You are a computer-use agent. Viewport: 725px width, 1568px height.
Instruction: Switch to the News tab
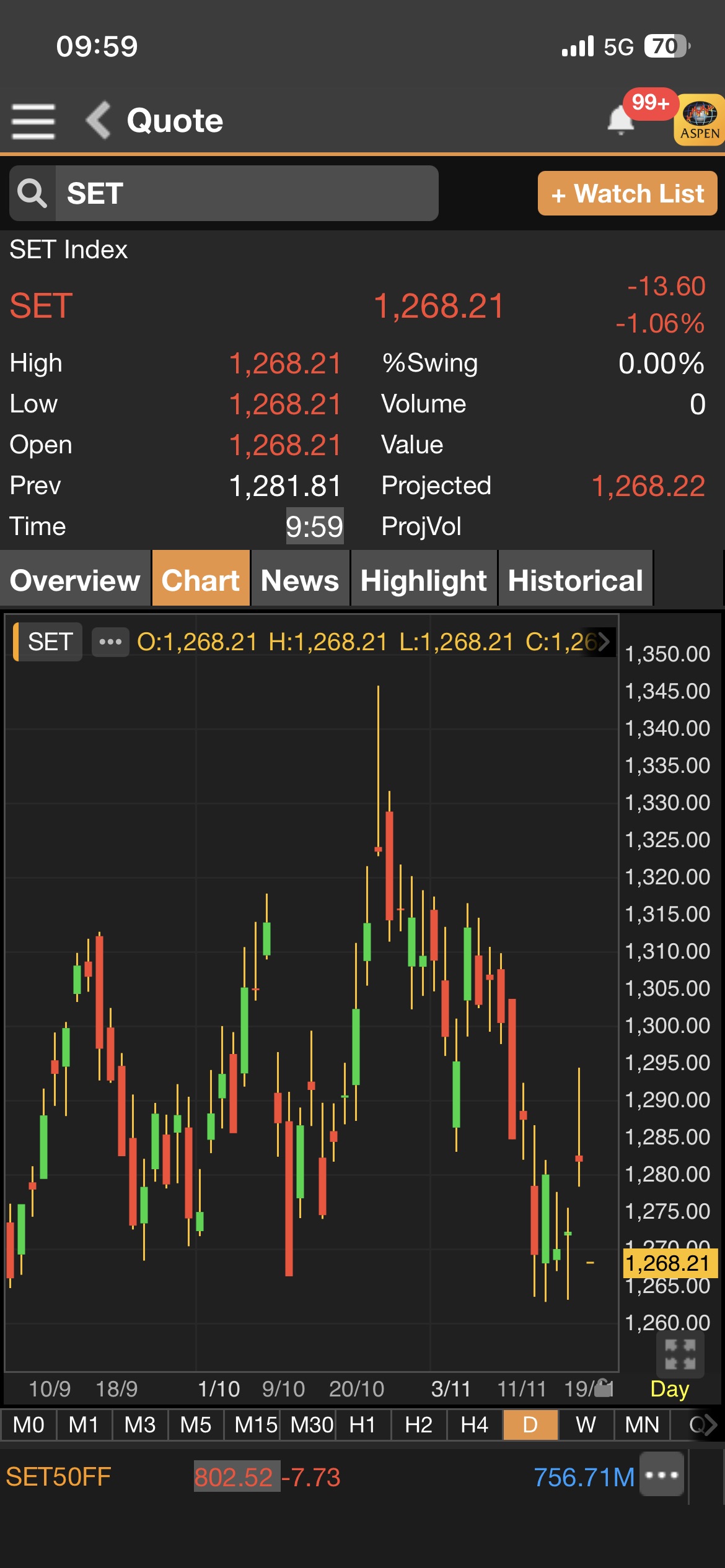300,580
